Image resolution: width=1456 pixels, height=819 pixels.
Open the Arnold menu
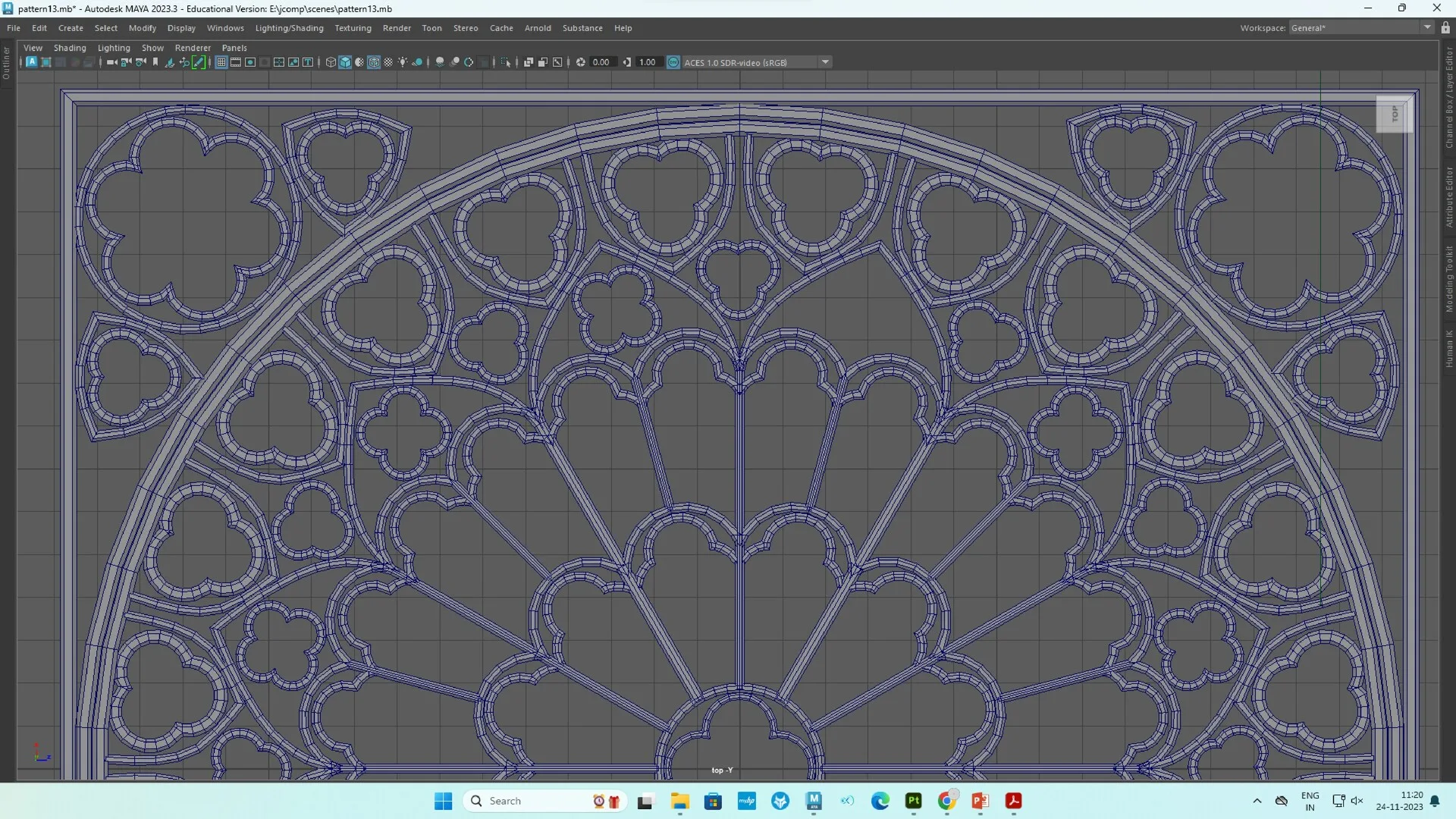coord(538,28)
